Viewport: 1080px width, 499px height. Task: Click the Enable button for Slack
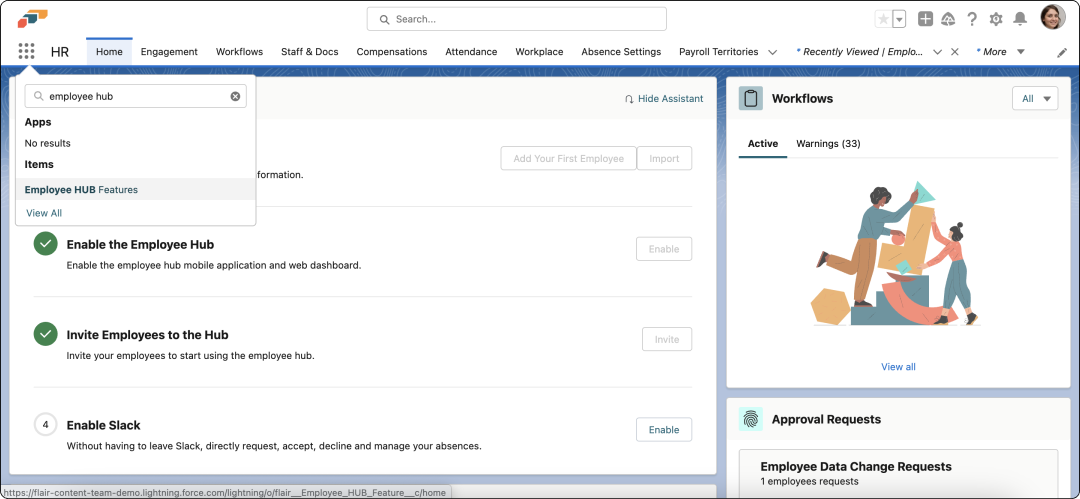tap(664, 430)
